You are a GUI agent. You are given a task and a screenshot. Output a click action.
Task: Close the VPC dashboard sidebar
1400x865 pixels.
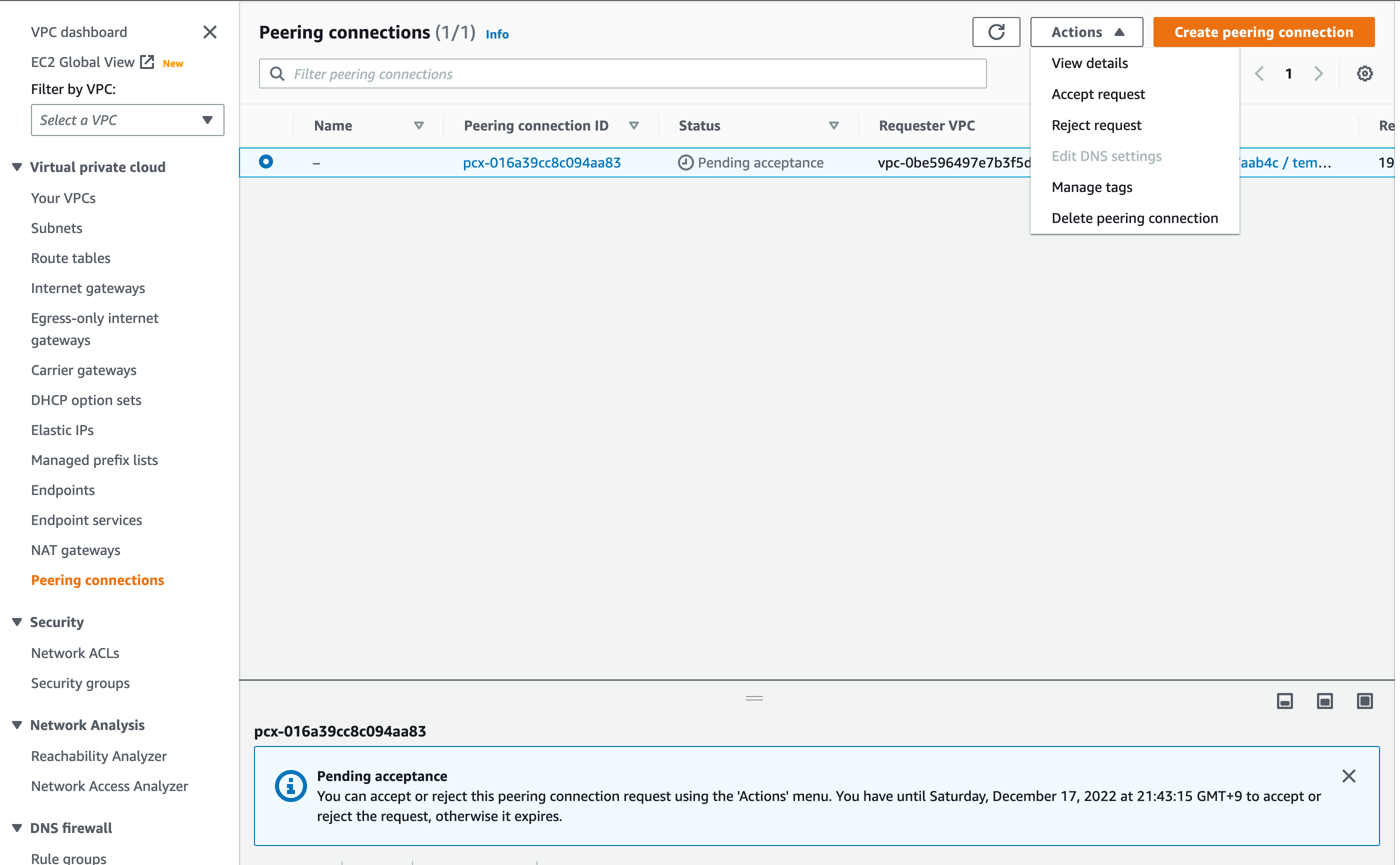[x=209, y=32]
